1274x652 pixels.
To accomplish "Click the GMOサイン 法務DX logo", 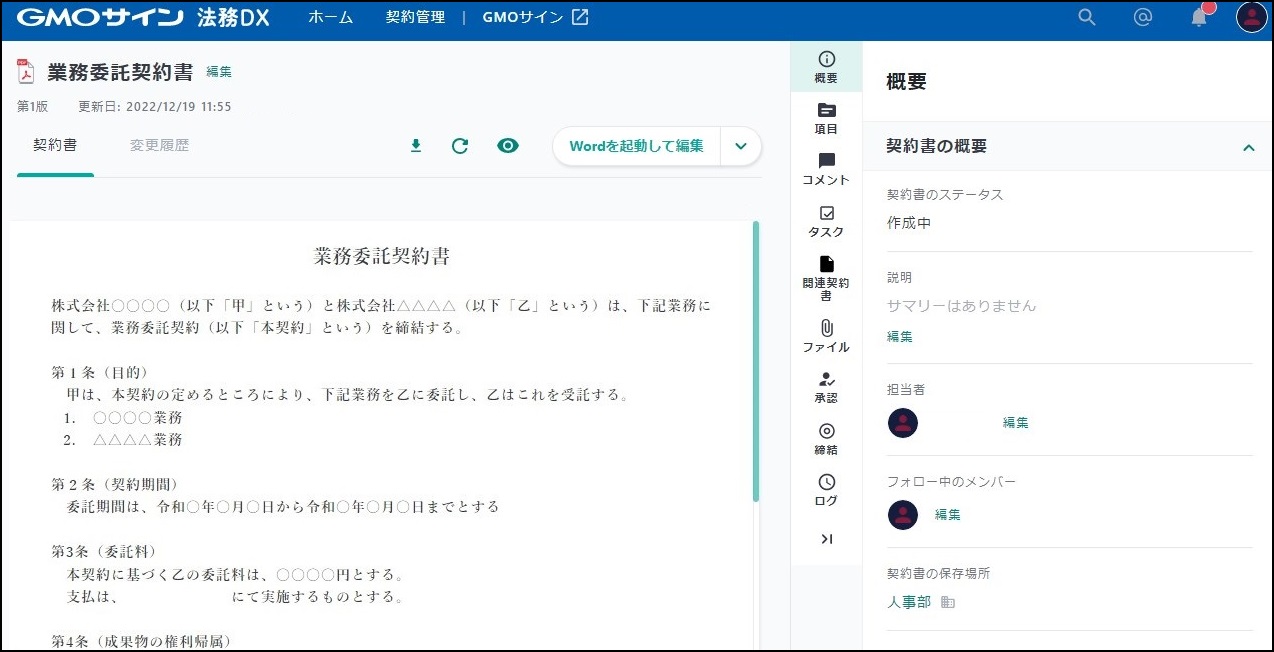I will (x=143, y=18).
